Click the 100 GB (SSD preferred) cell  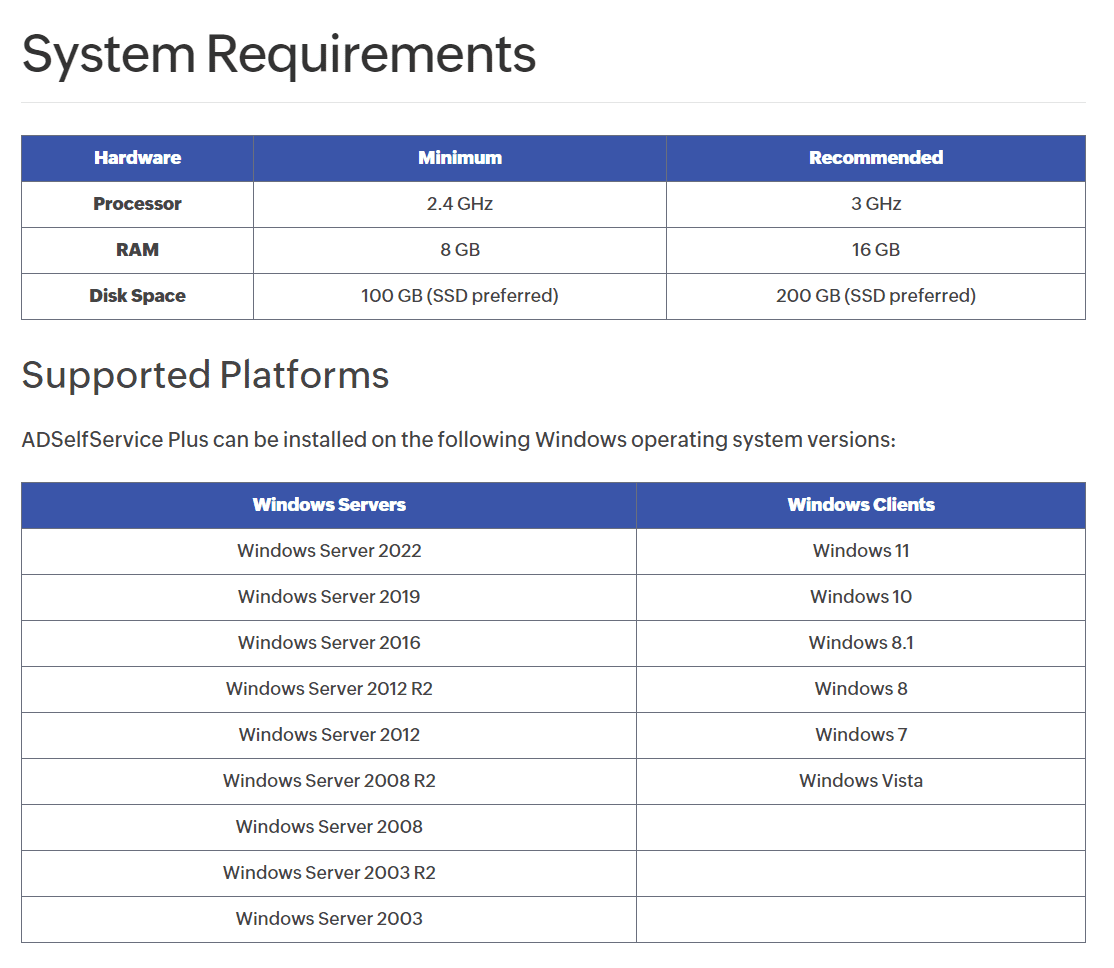(x=460, y=296)
